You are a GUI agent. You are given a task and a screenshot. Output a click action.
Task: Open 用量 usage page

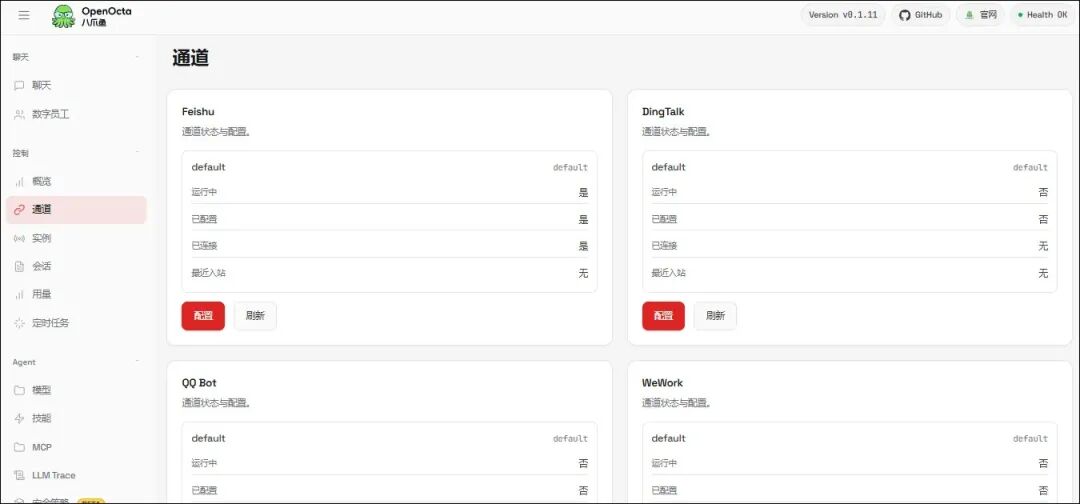click(76, 295)
